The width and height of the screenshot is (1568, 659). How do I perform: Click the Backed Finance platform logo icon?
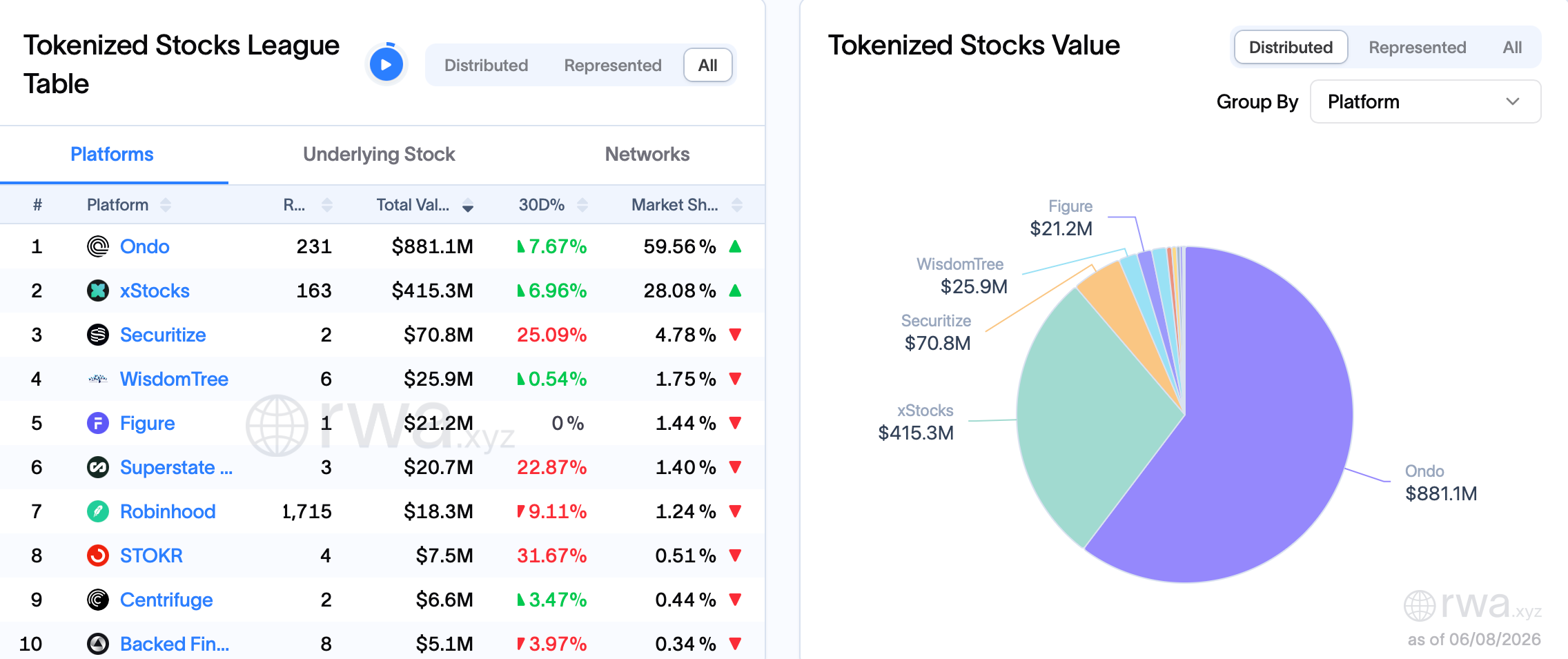(98, 644)
